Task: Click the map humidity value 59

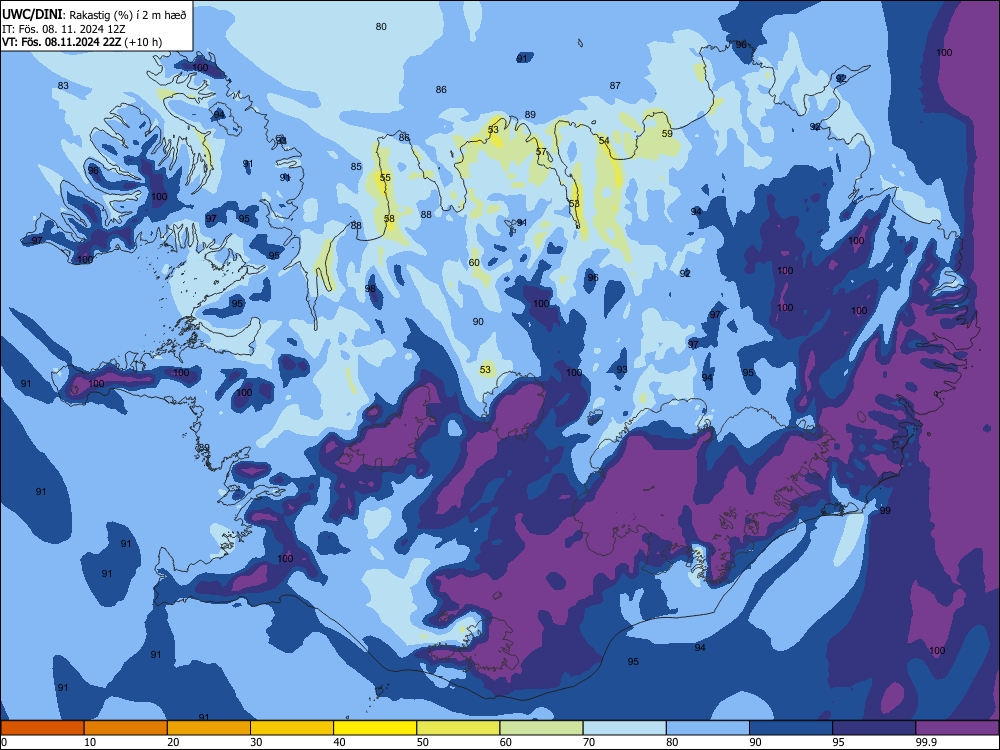Action: [x=667, y=133]
